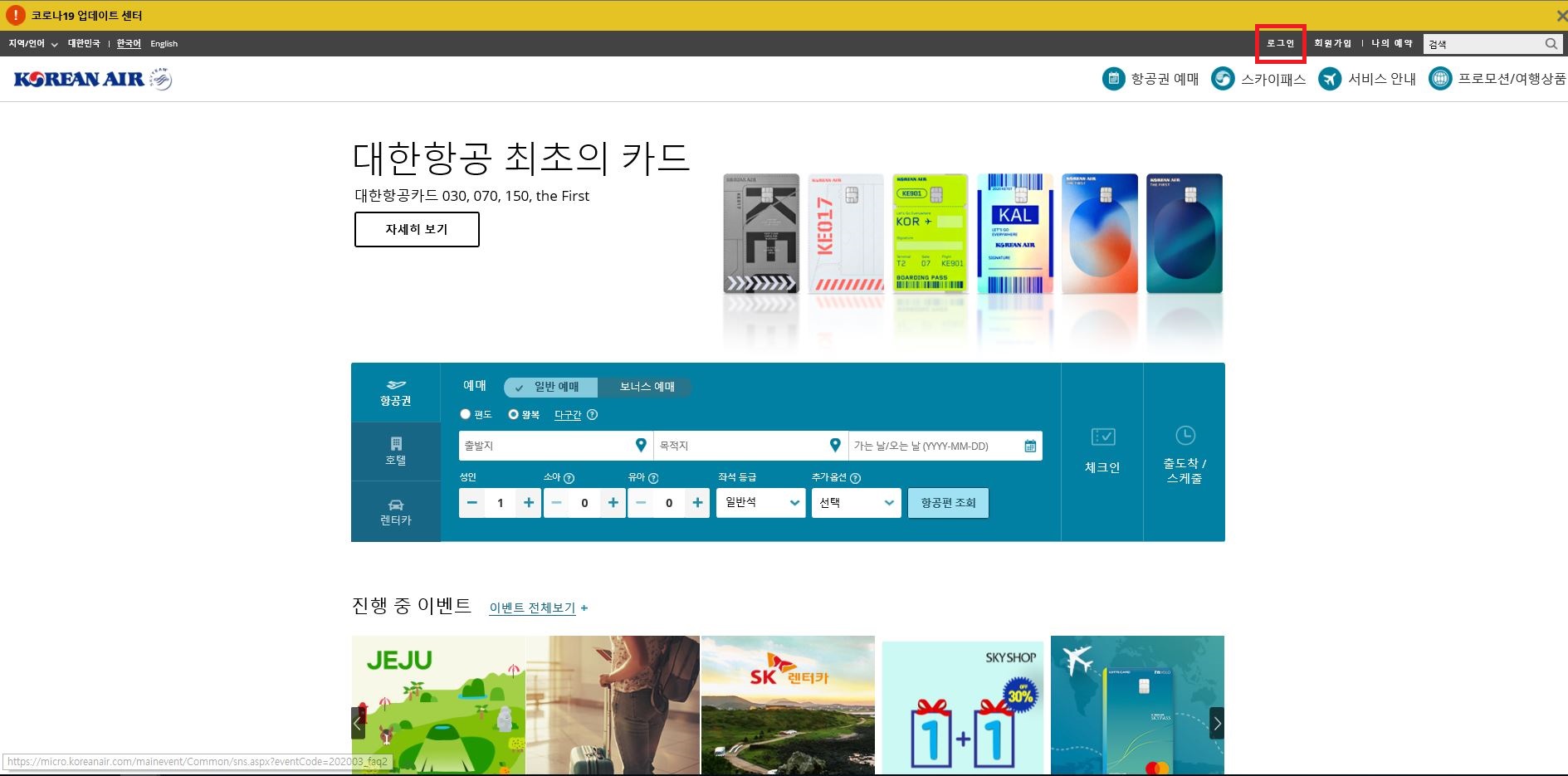
Task: Select the 호텔 hotel tab
Action: click(396, 451)
